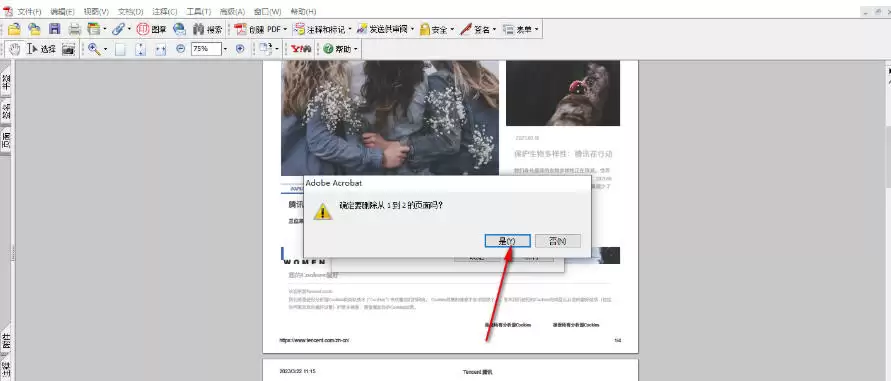Confirm deletion with 是(Y) button

click(507, 241)
